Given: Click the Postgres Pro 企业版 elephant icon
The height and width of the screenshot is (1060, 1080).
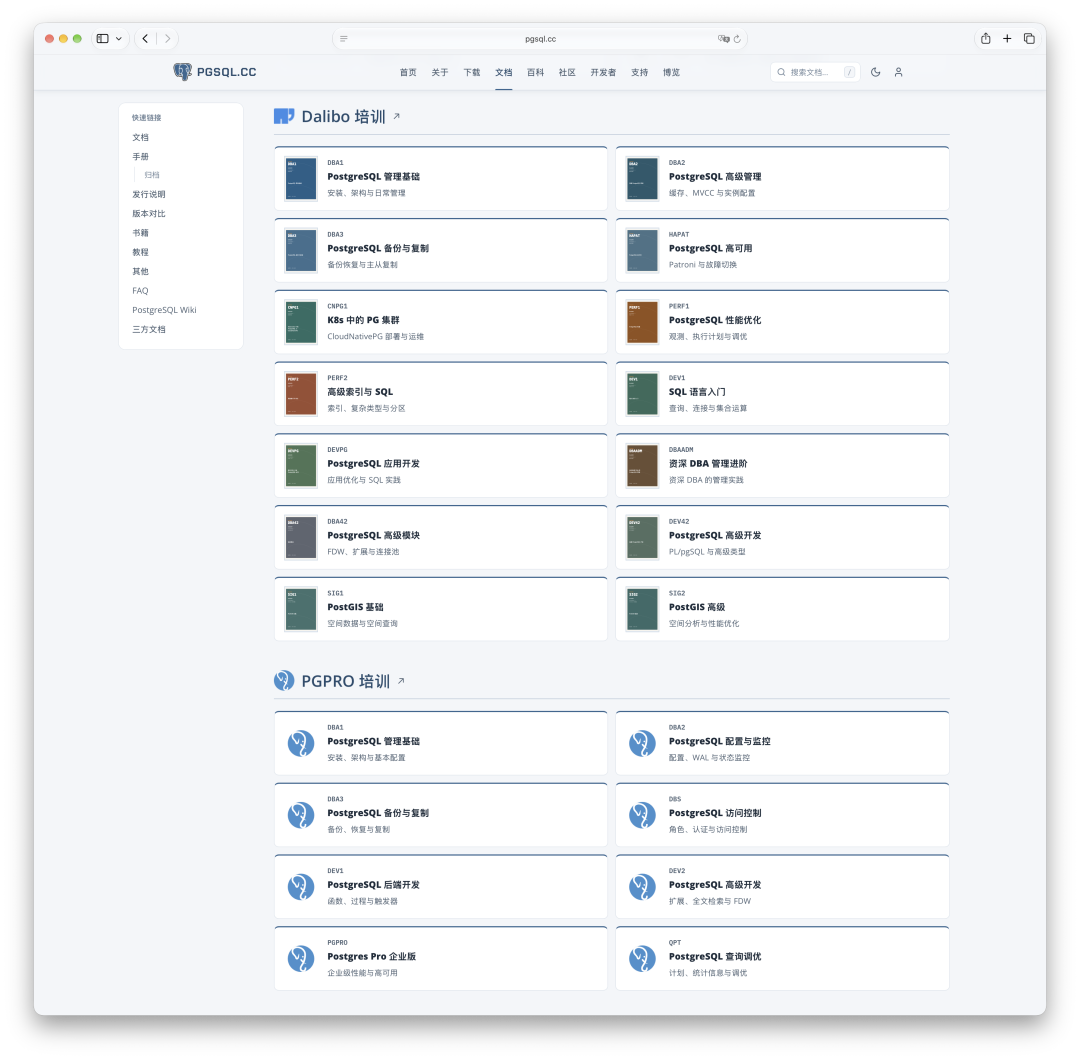Looking at the screenshot, I should pyautogui.click(x=301, y=958).
